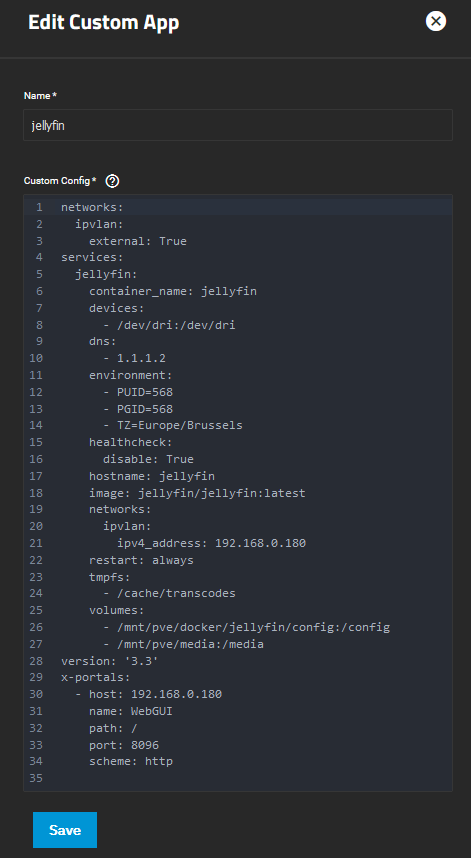Open the Custom Config help tooltip icon
Screen dimensions: 471x858
112,181
